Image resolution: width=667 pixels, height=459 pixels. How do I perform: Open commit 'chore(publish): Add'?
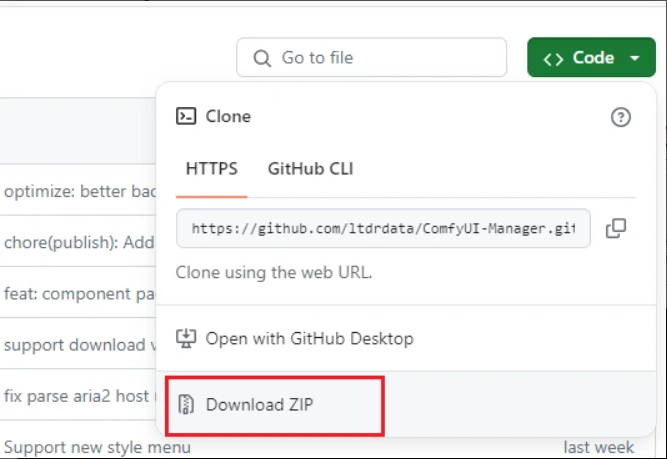click(x=79, y=242)
